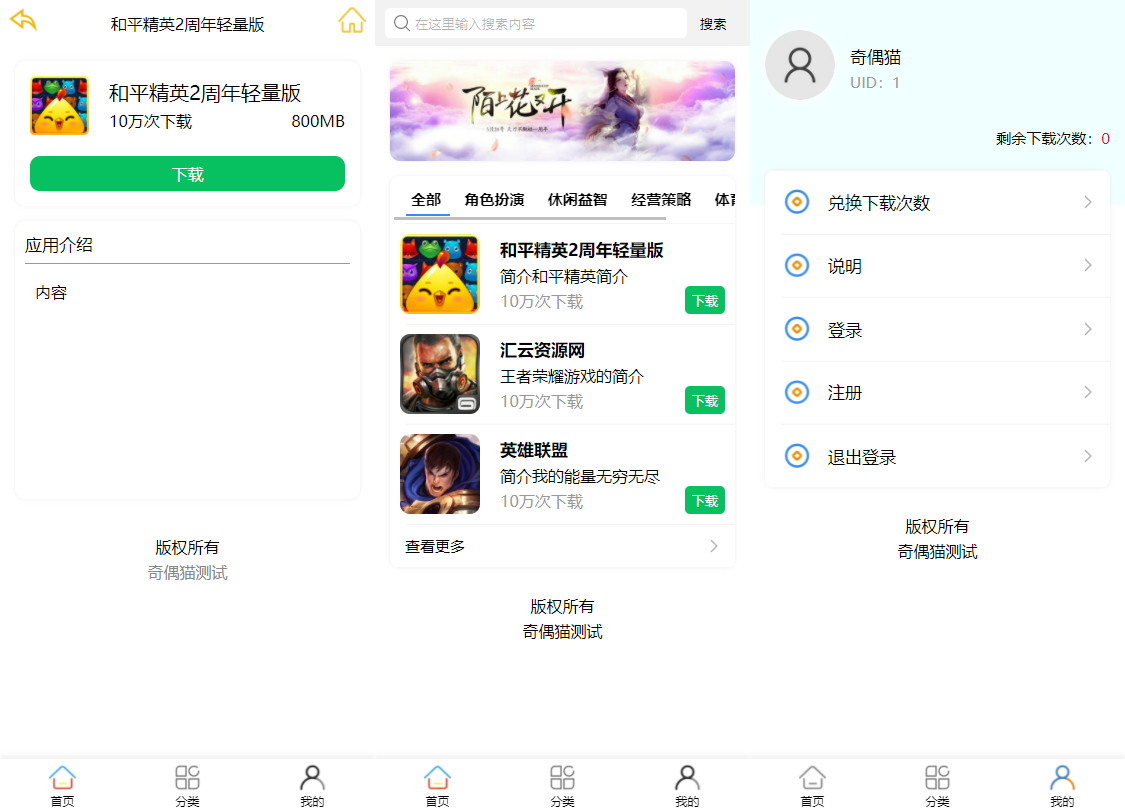The image size is (1125, 812).
Task: Download 和平精英2周年轻量版 from list
Action: point(705,301)
